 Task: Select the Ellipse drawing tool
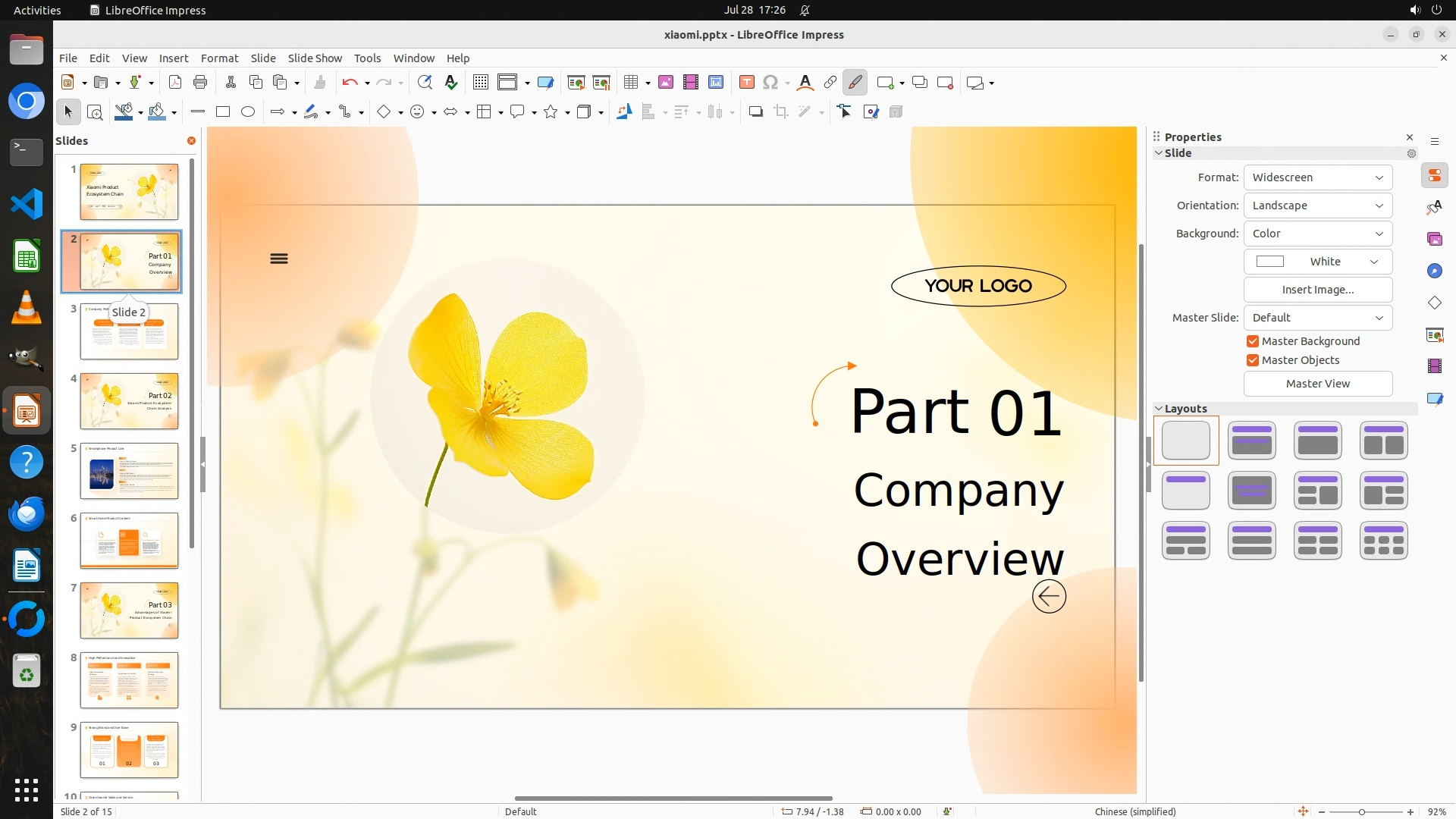[248, 112]
